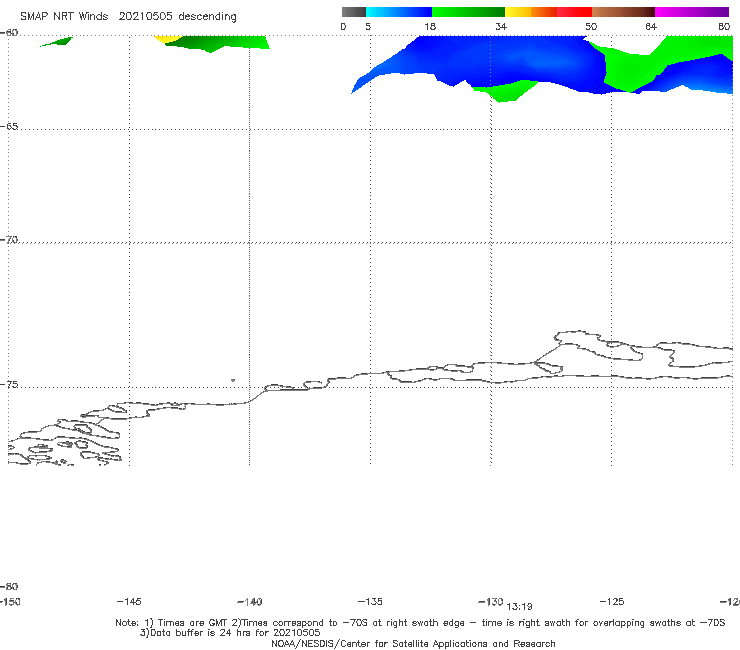Click the longitude label '-125'
This screenshot has width=740, height=650.
pos(612,602)
